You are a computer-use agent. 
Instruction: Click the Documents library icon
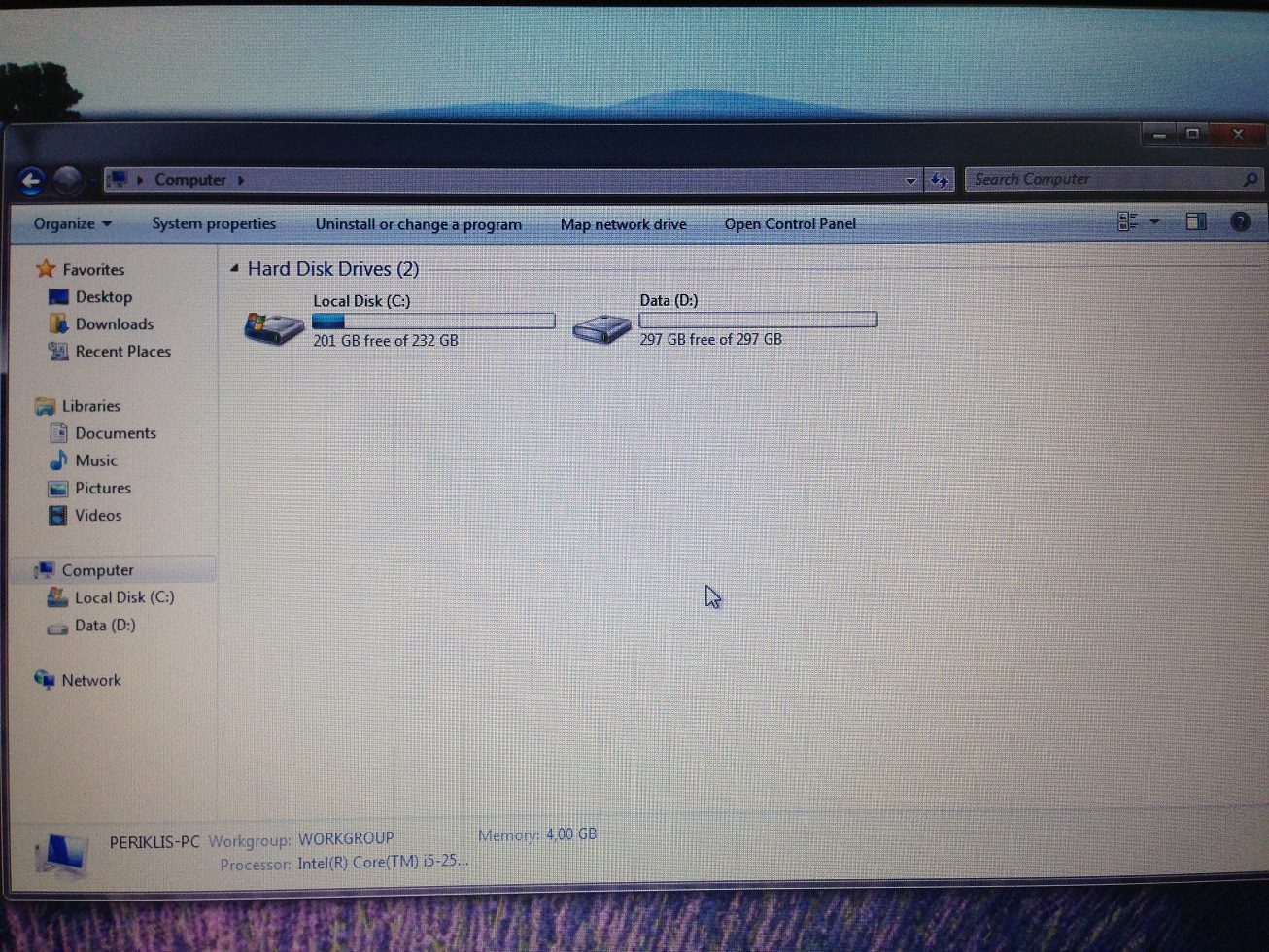click(x=58, y=433)
